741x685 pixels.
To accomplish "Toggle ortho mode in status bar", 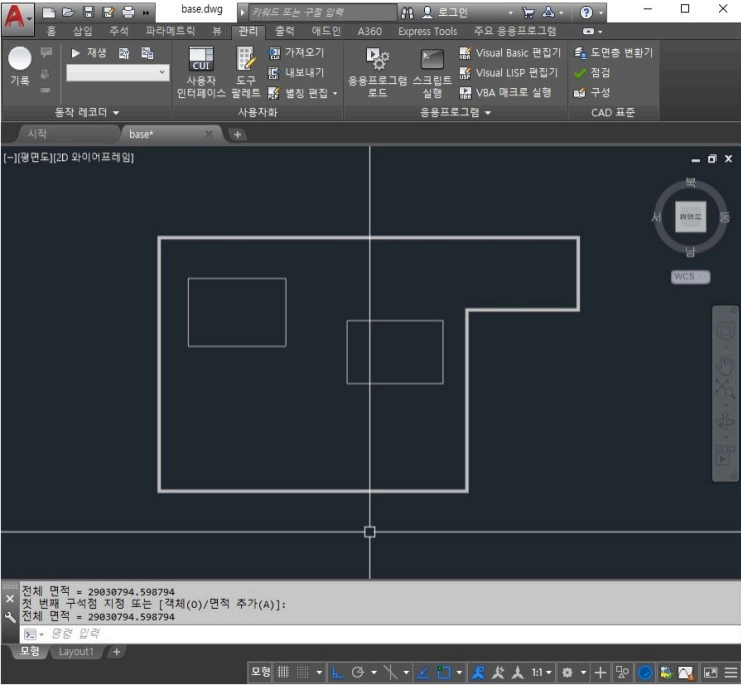I will [337, 672].
